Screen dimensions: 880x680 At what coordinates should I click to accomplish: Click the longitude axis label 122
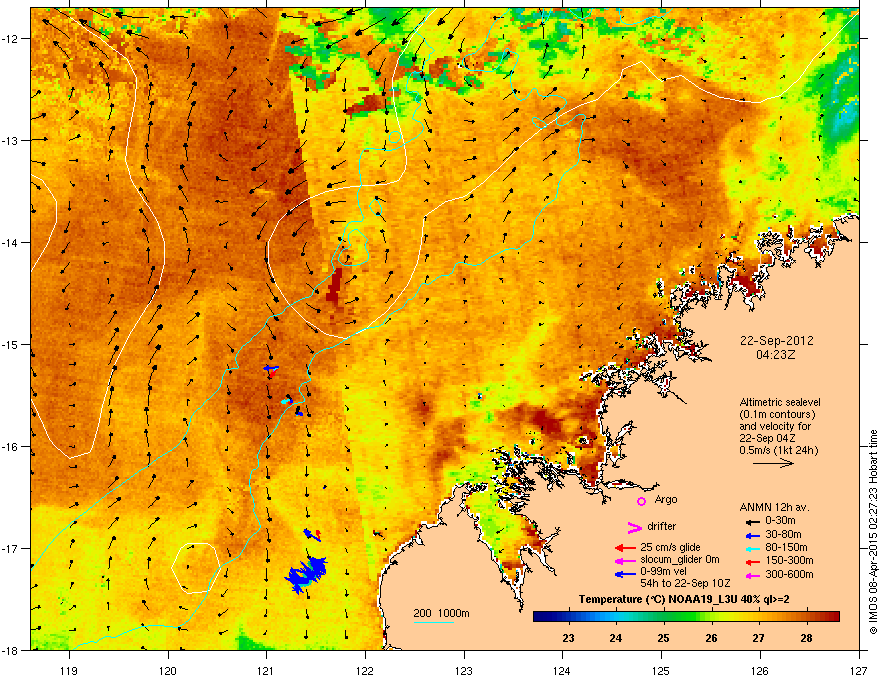365,670
